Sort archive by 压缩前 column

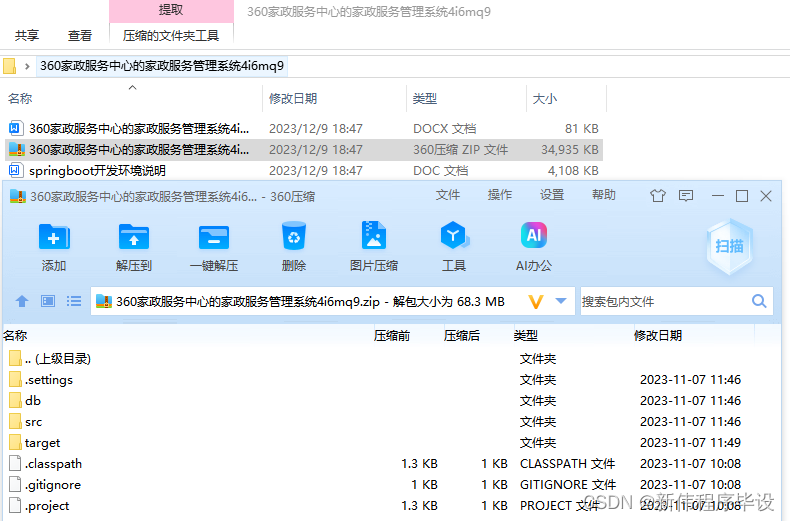click(x=391, y=336)
